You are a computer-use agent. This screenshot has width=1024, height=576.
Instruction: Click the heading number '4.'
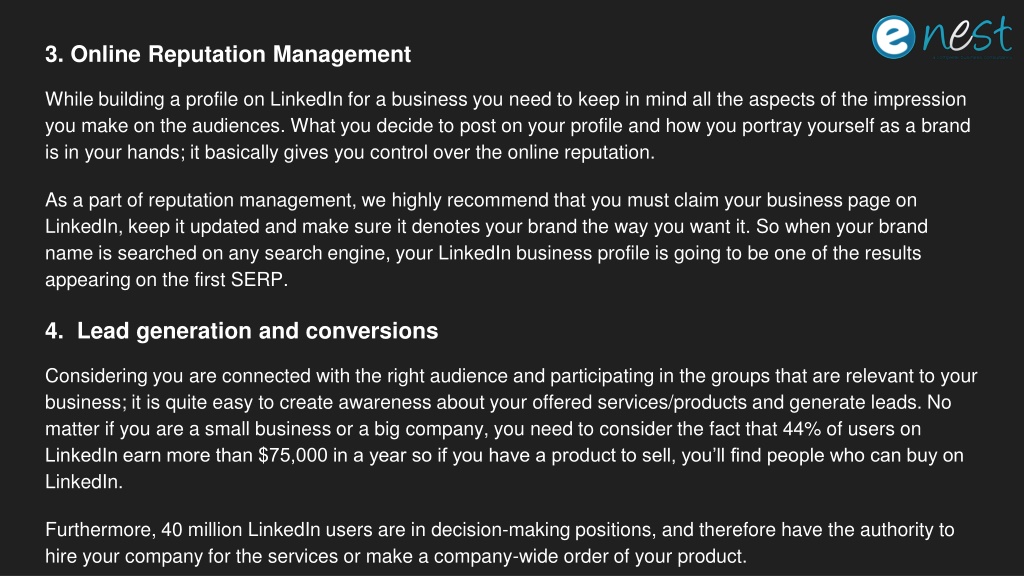(54, 331)
